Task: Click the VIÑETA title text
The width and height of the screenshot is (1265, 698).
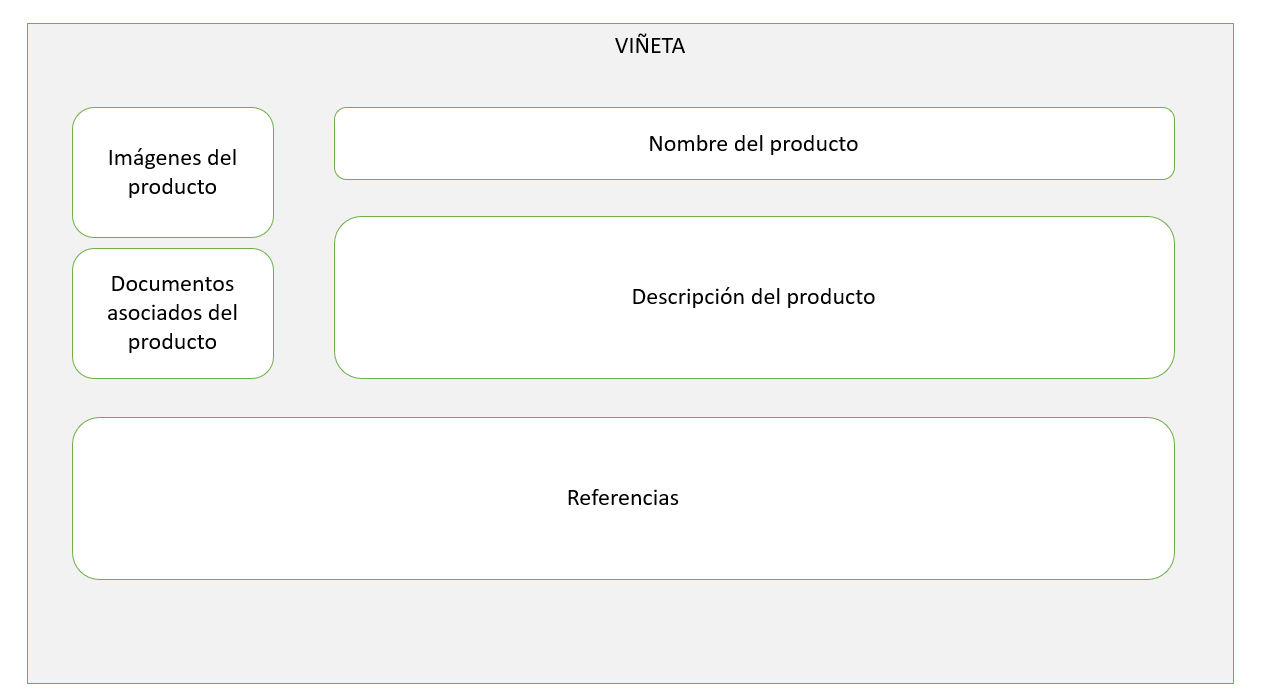Action: [650, 46]
